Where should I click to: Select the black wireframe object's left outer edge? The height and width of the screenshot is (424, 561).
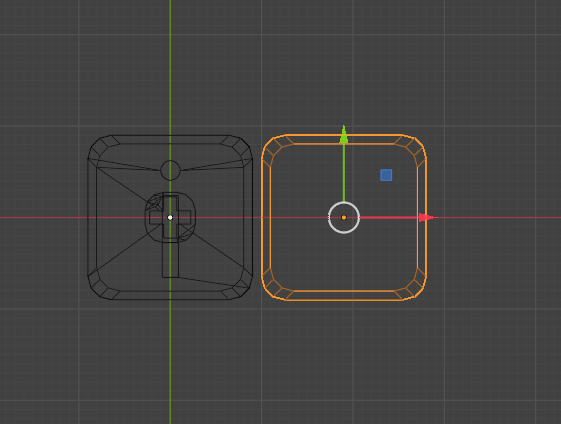click(88, 217)
